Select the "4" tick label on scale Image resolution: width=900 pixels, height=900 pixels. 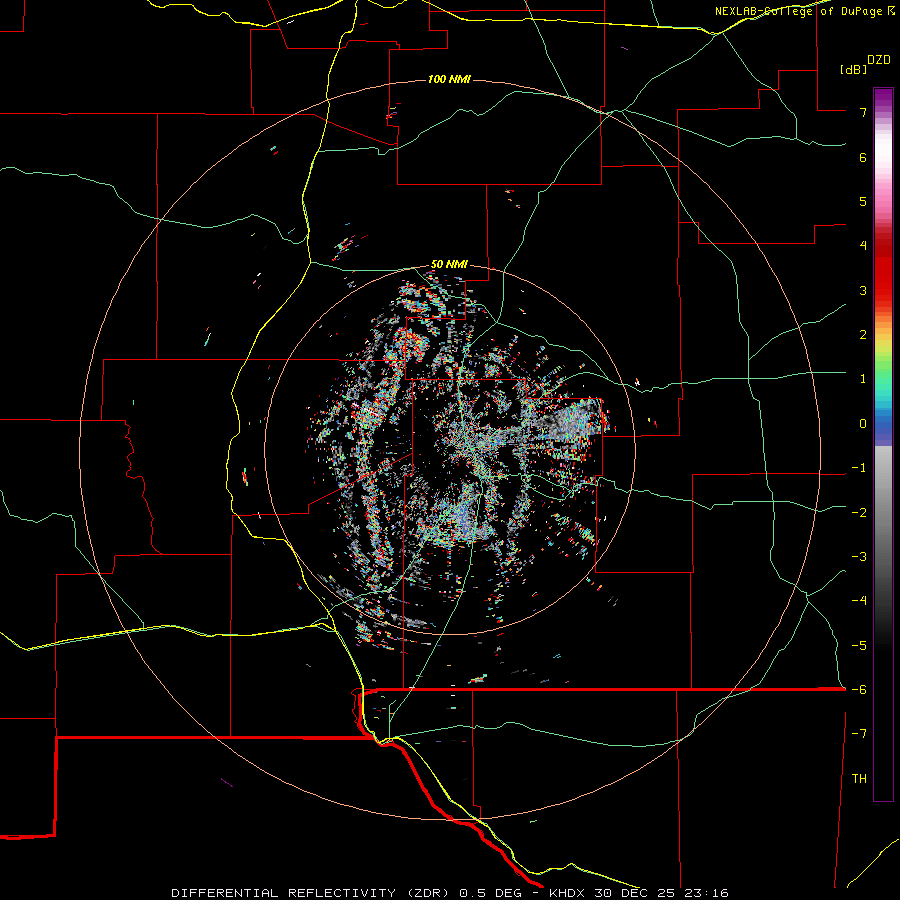coord(863,245)
